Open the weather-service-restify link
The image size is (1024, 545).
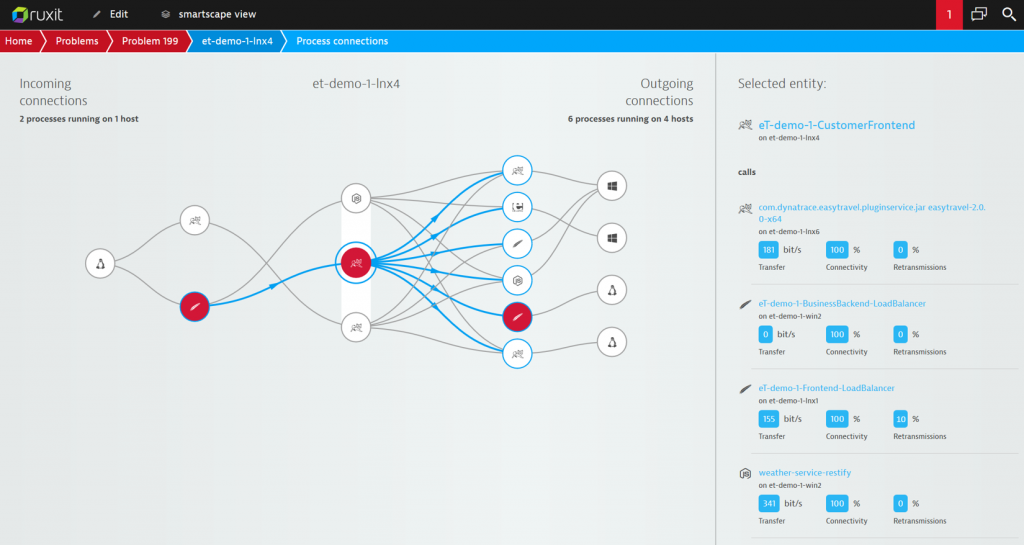click(x=805, y=473)
